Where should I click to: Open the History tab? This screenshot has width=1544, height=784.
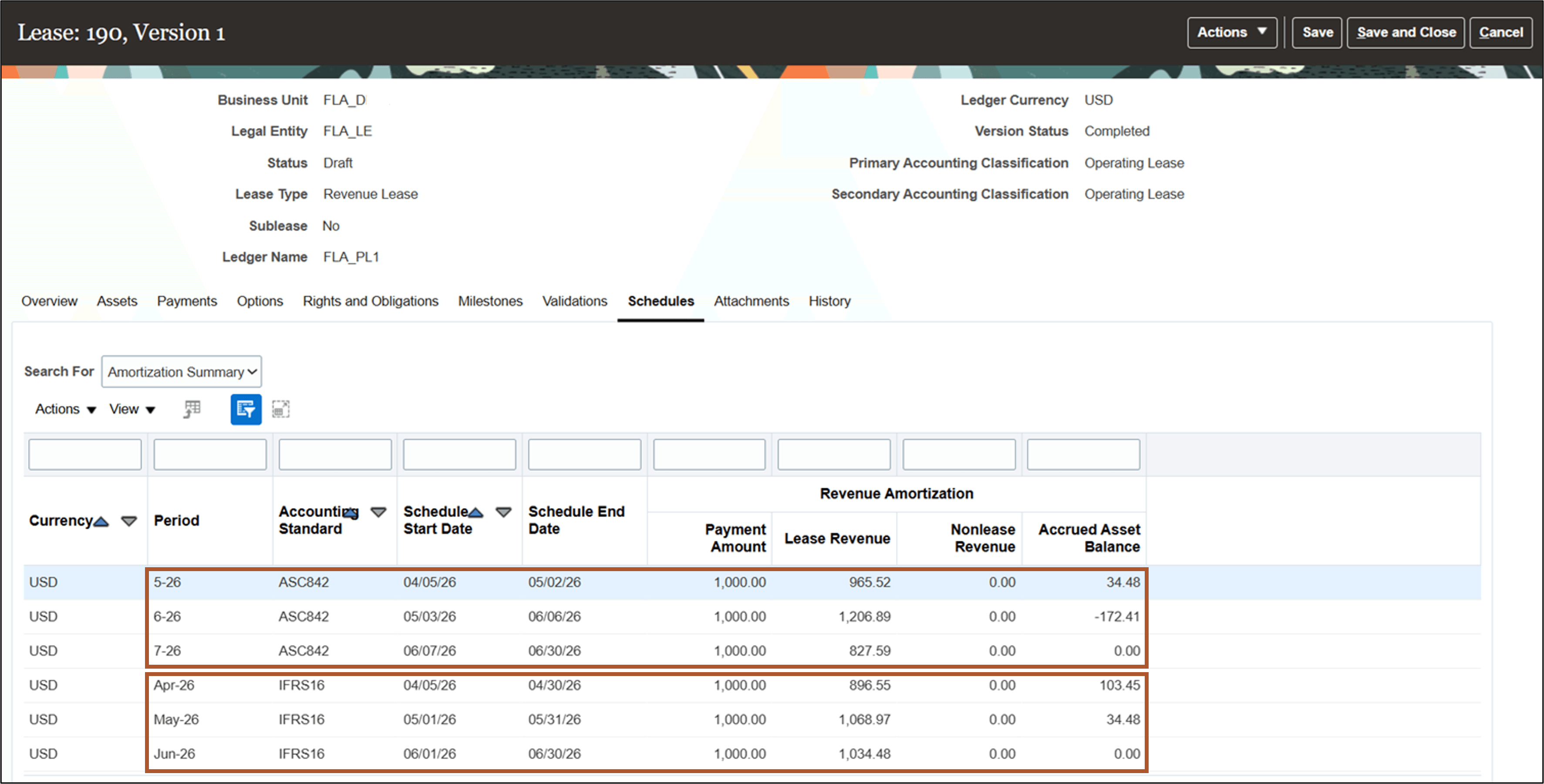829,301
